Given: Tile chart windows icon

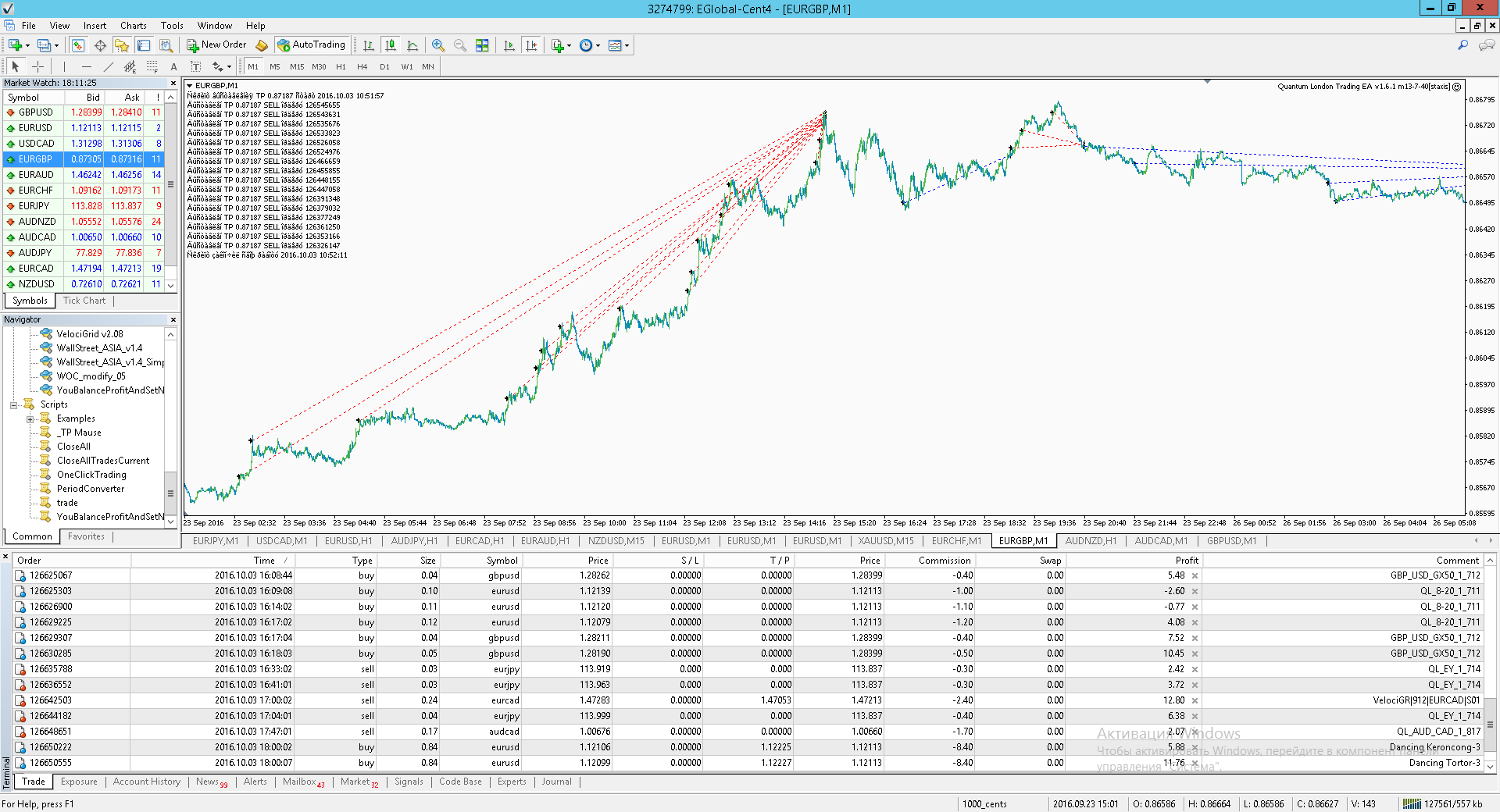Looking at the screenshot, I should point(482,45).
